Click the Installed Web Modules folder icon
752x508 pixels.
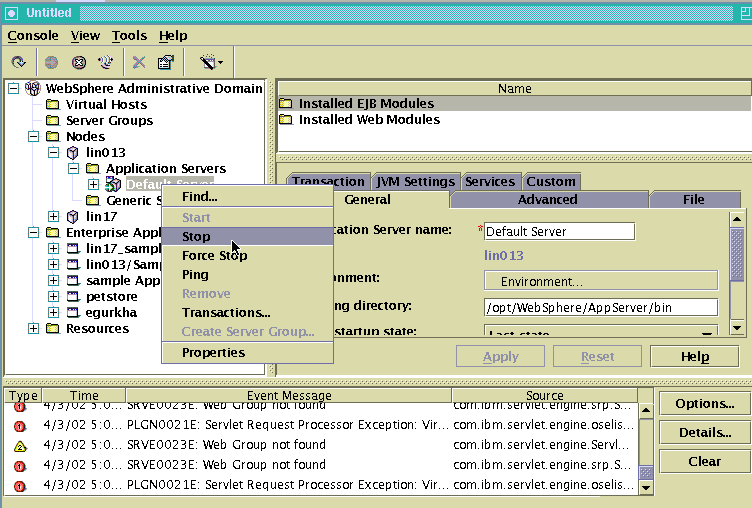point(286,119)
